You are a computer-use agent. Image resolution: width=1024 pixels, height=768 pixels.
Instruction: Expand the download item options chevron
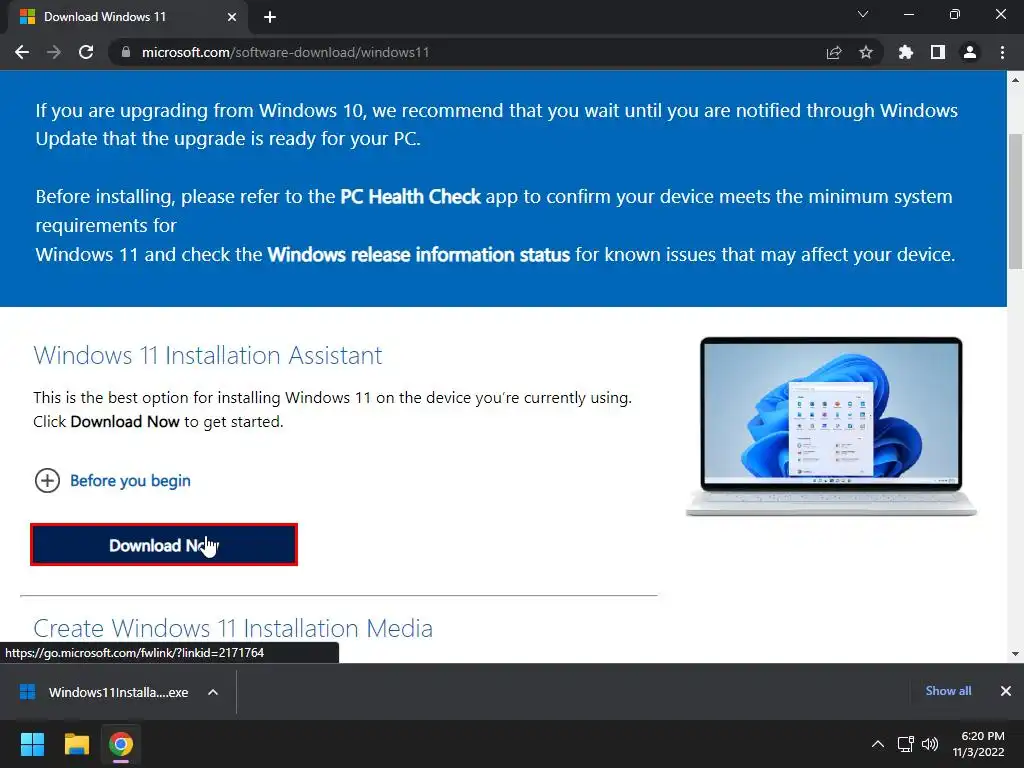213,692
